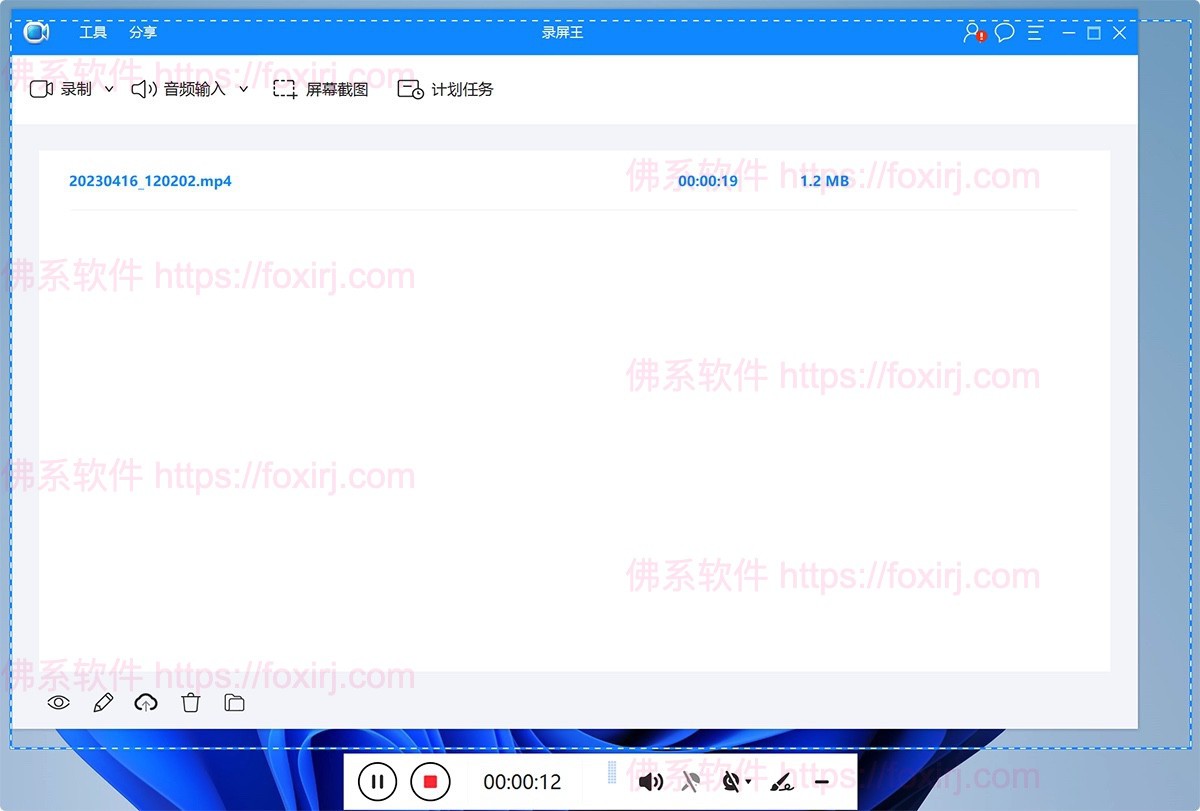Delete the recording with the trash icon

click(x=190, y=702)
